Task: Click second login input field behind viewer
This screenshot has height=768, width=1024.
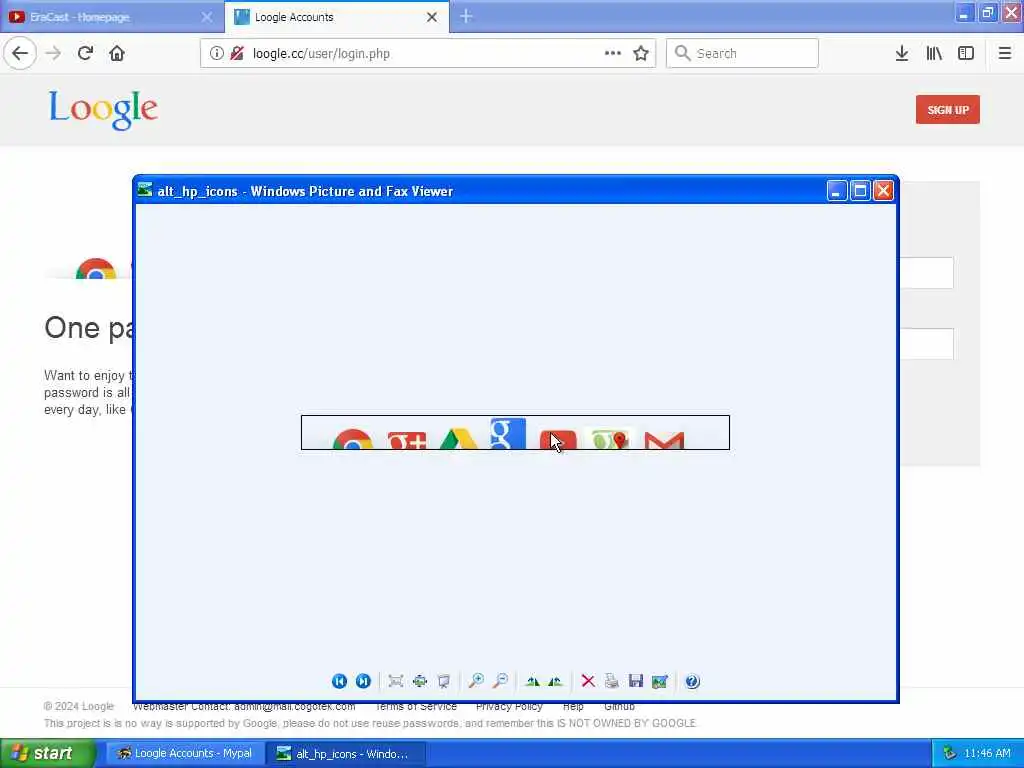Action: (x=927, y=344)
